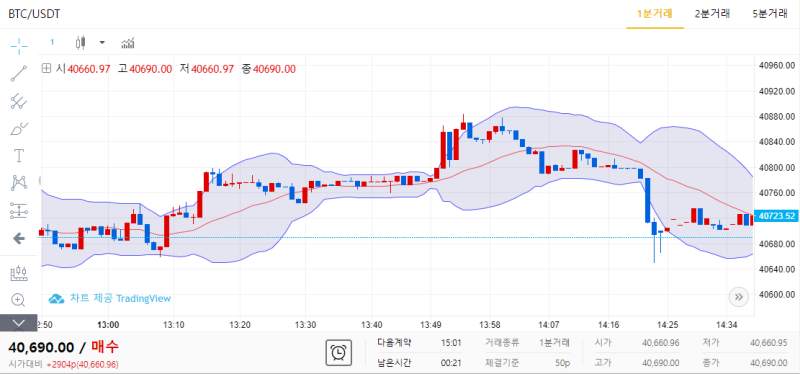The height and width of the screenshot is (374, 800).
Task: Jump to latest bar with double-arrow button
Action: pos(738,296)
